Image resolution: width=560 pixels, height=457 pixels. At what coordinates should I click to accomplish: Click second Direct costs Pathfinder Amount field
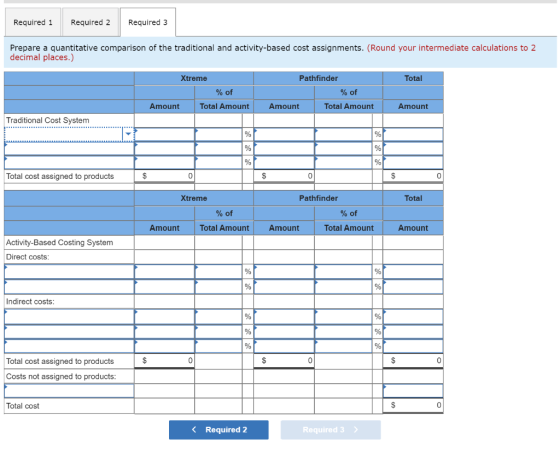[x=284, y=287]
